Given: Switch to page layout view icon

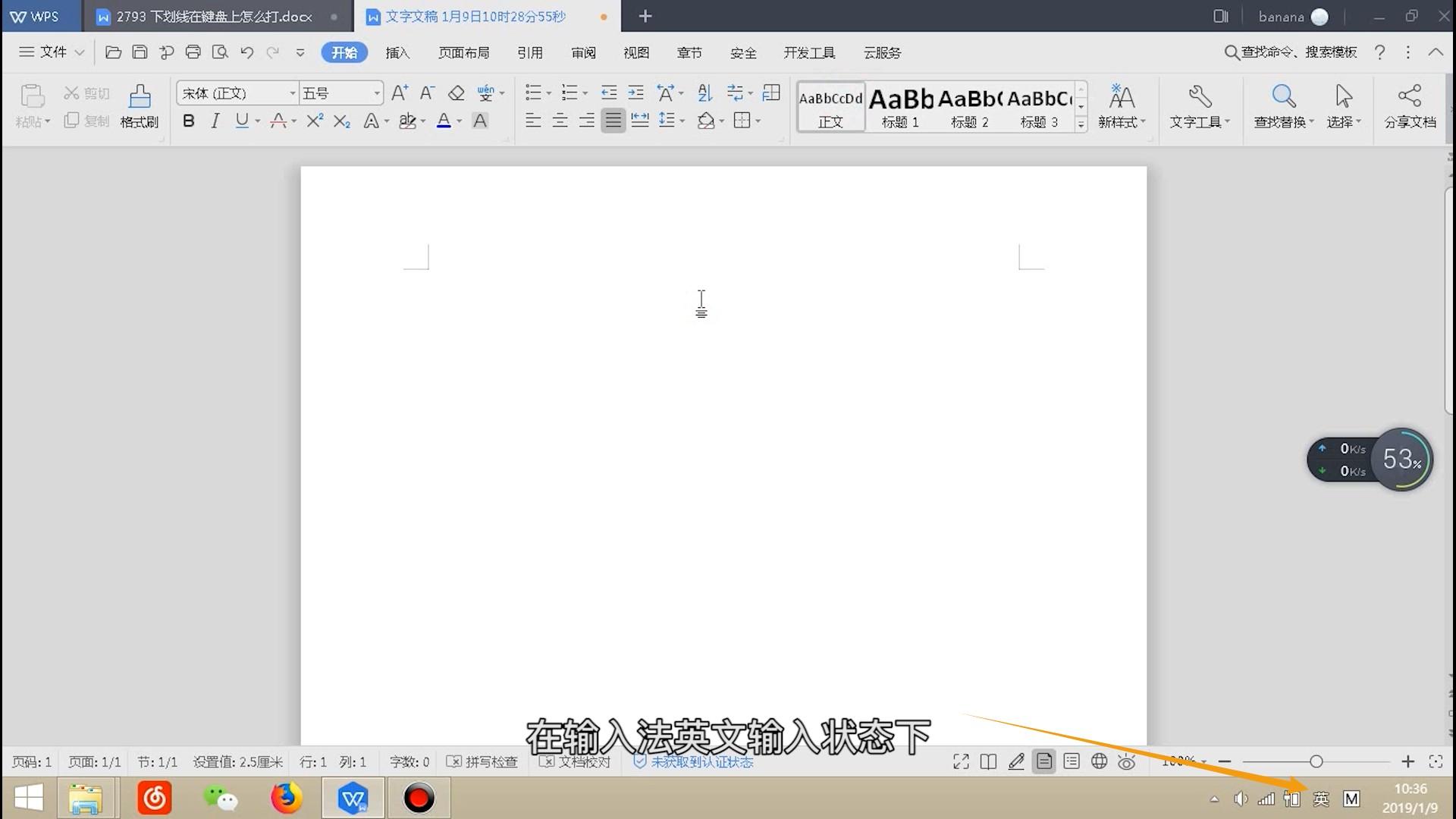Looking at the screenshot, I should pyautogui.click(x=1044, y=761).
